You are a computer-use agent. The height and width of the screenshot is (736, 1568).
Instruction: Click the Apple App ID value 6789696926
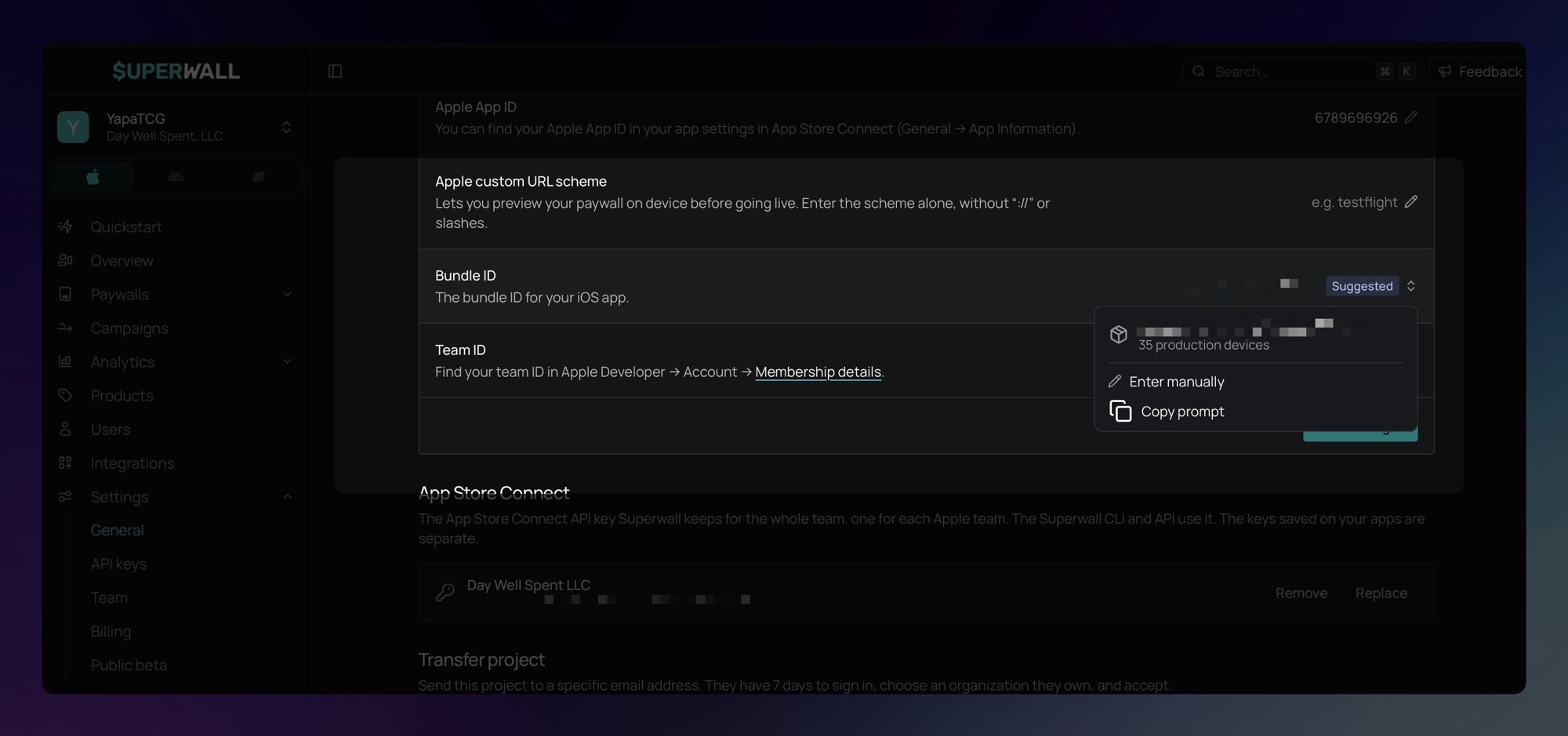click(1356, 118)
